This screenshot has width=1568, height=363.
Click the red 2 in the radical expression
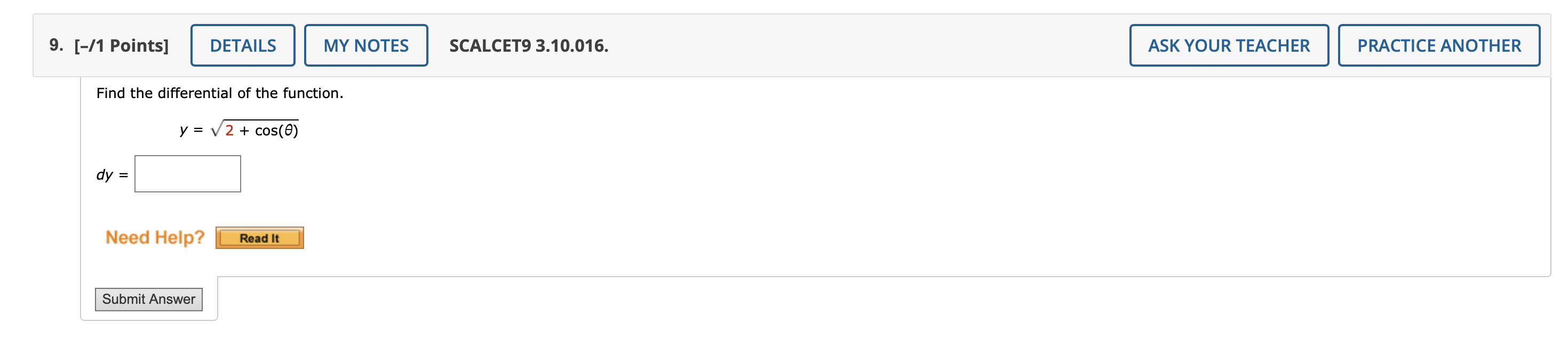click(x=229, y=130)
